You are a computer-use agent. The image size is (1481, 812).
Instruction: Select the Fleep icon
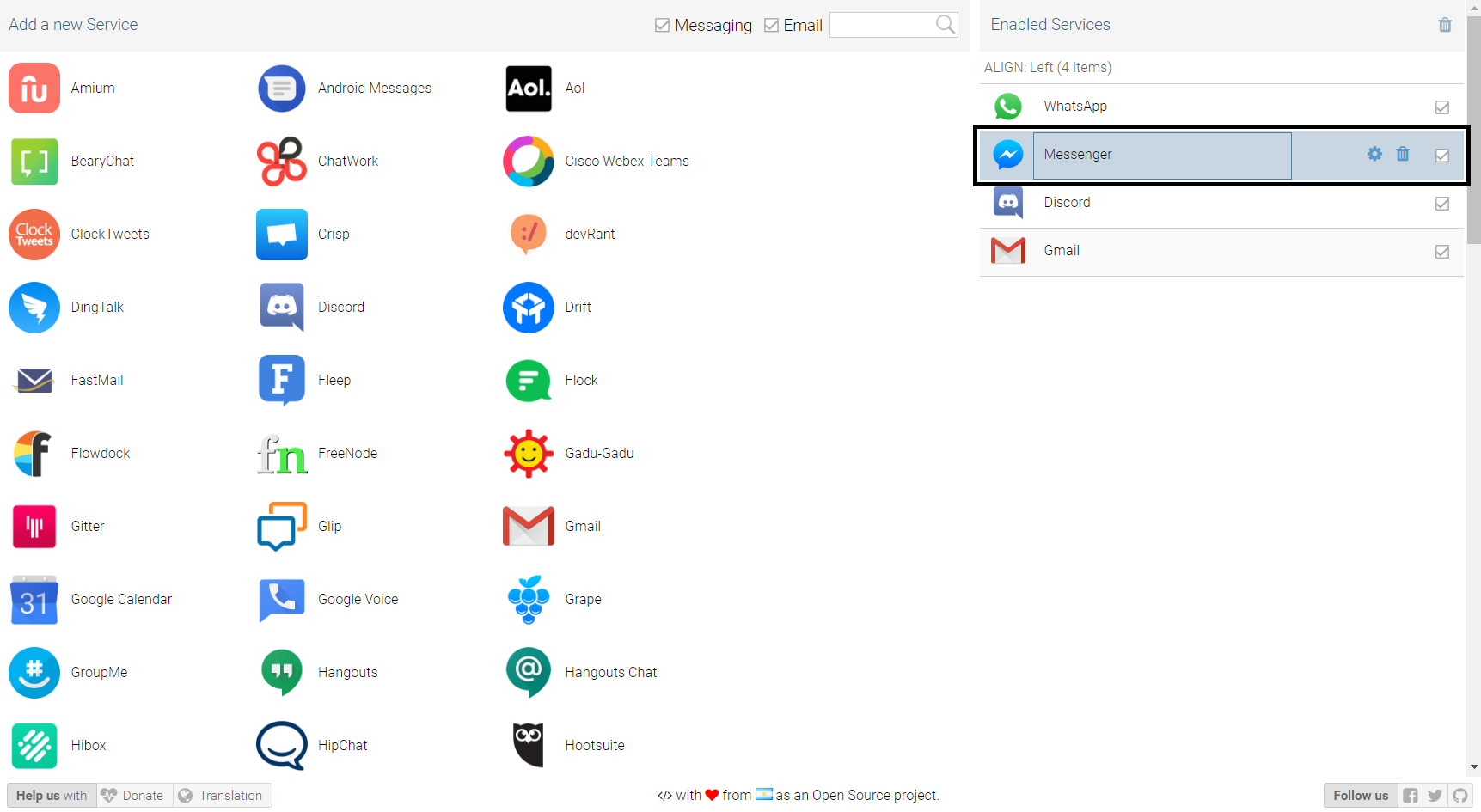(x=282, y=380)
